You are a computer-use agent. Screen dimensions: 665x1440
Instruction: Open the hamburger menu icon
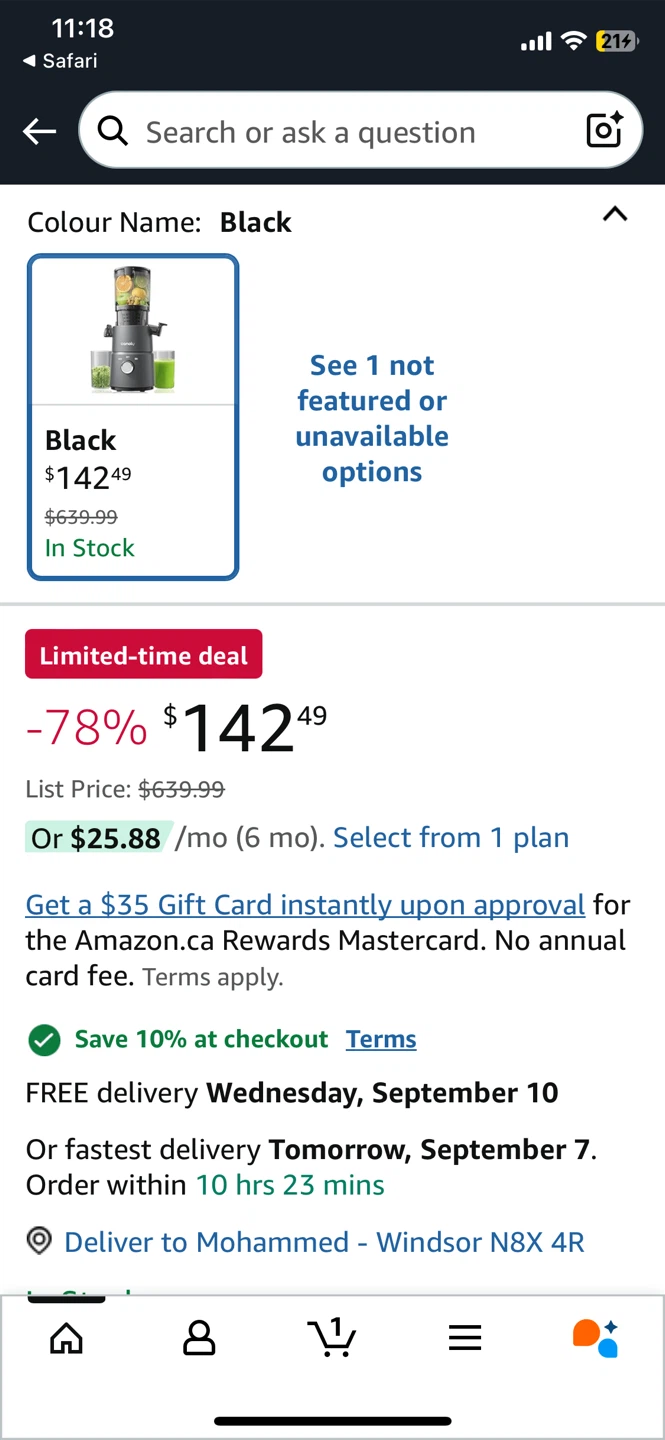465,1338
